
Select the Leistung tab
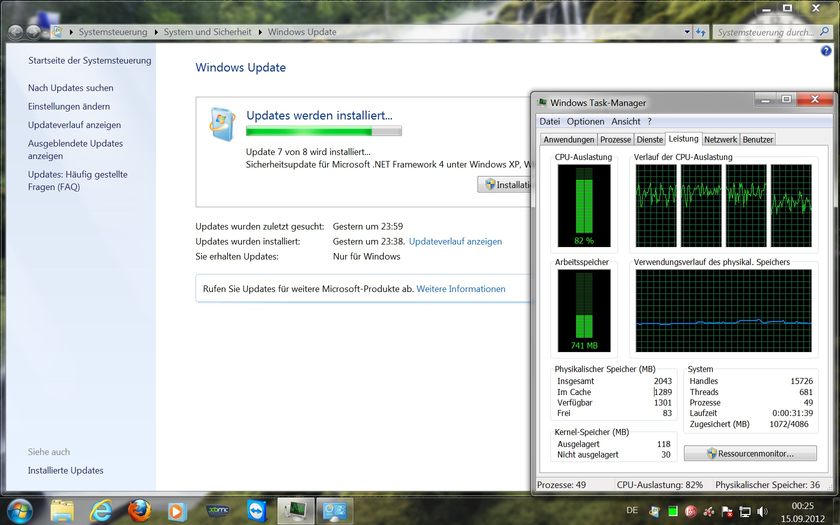(x=684, y=138)
